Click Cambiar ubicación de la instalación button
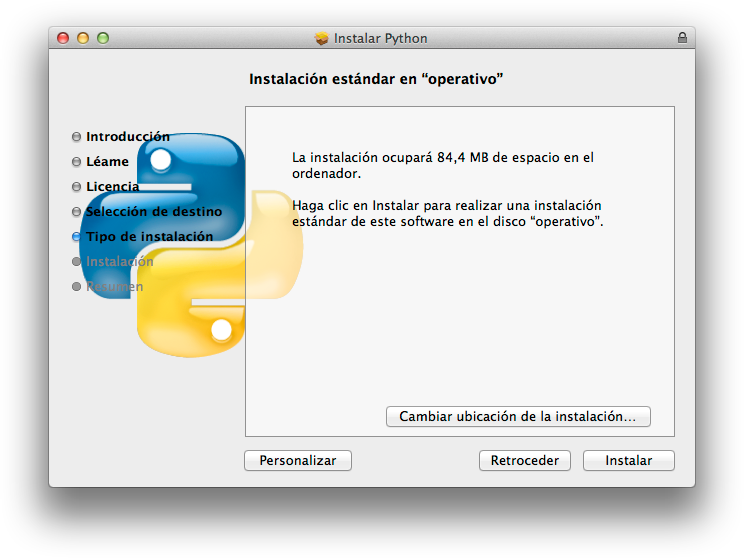Viewport: 744px width, 558px height. (x=518, y=416)
